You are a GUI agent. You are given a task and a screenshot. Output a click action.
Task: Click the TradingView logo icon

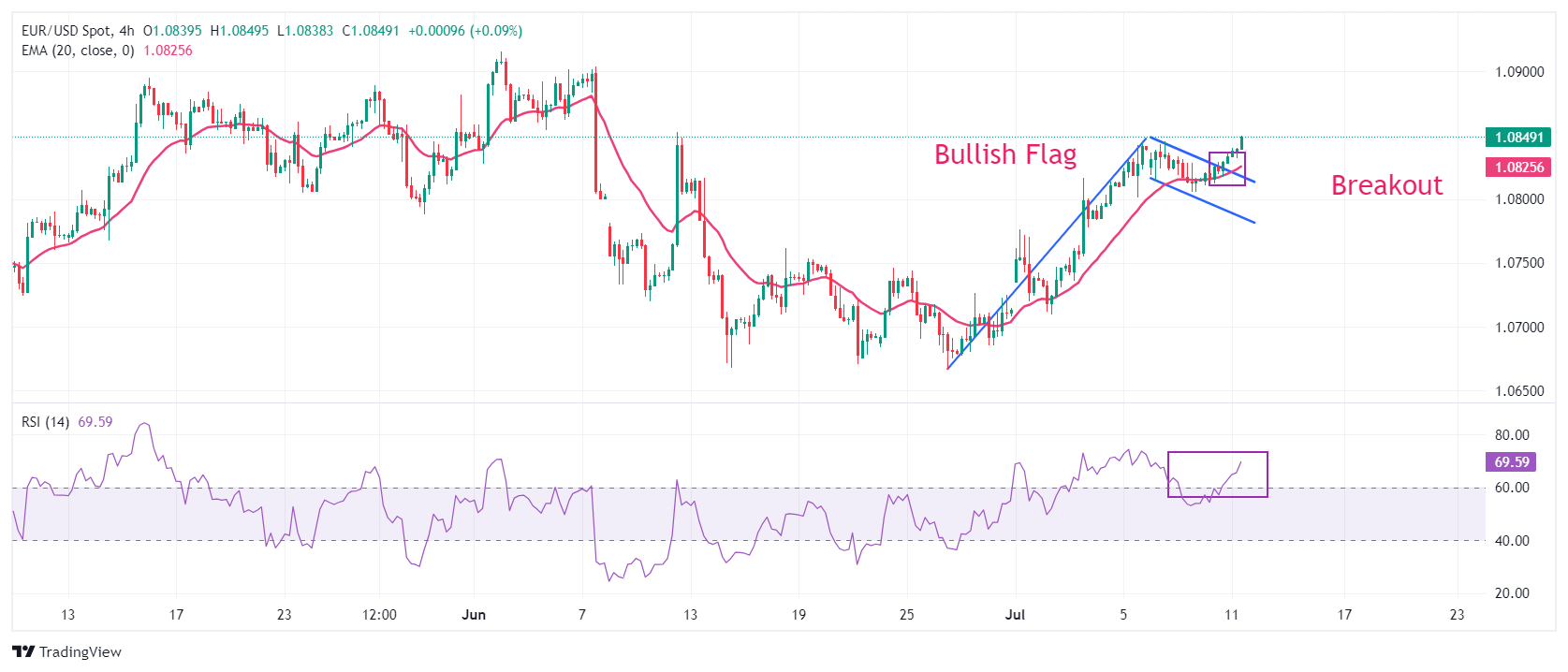click(x=23, y=651)
